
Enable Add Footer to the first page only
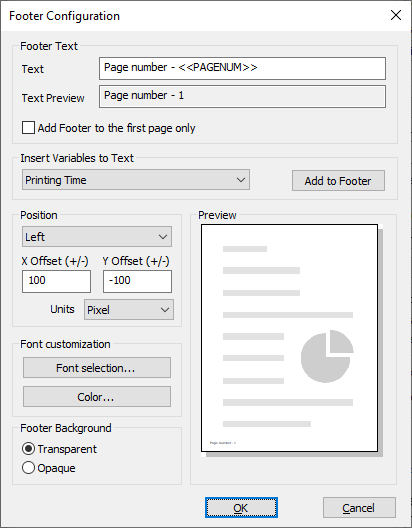28,128
